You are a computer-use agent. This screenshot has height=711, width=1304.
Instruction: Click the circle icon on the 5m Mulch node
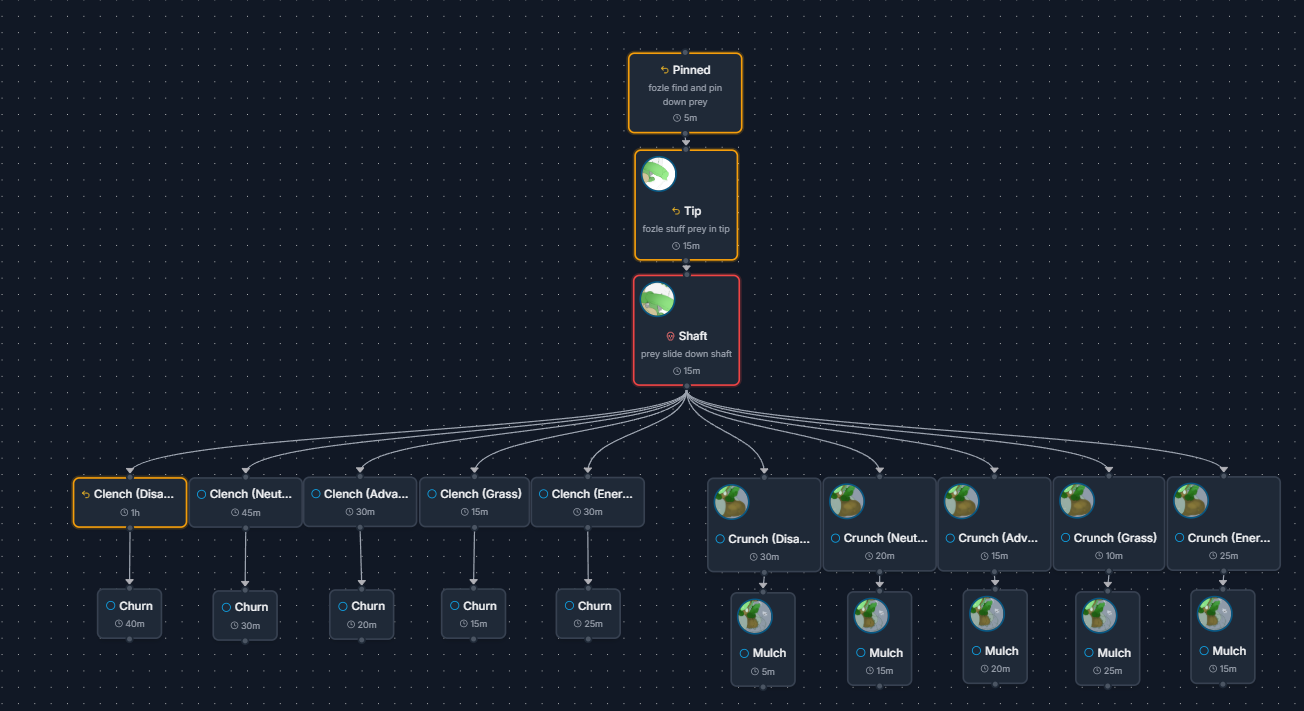(744, 653)
